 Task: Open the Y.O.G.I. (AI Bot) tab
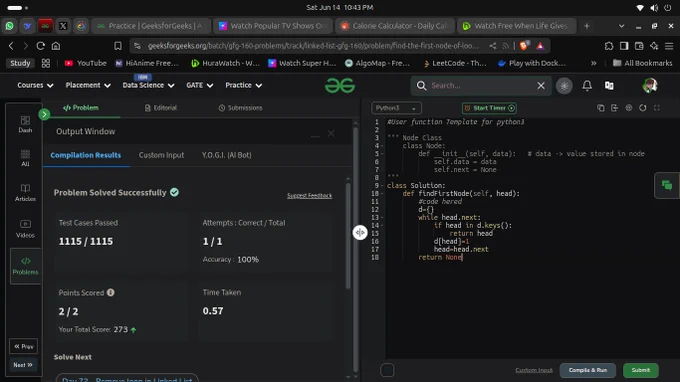coord(226,155)
